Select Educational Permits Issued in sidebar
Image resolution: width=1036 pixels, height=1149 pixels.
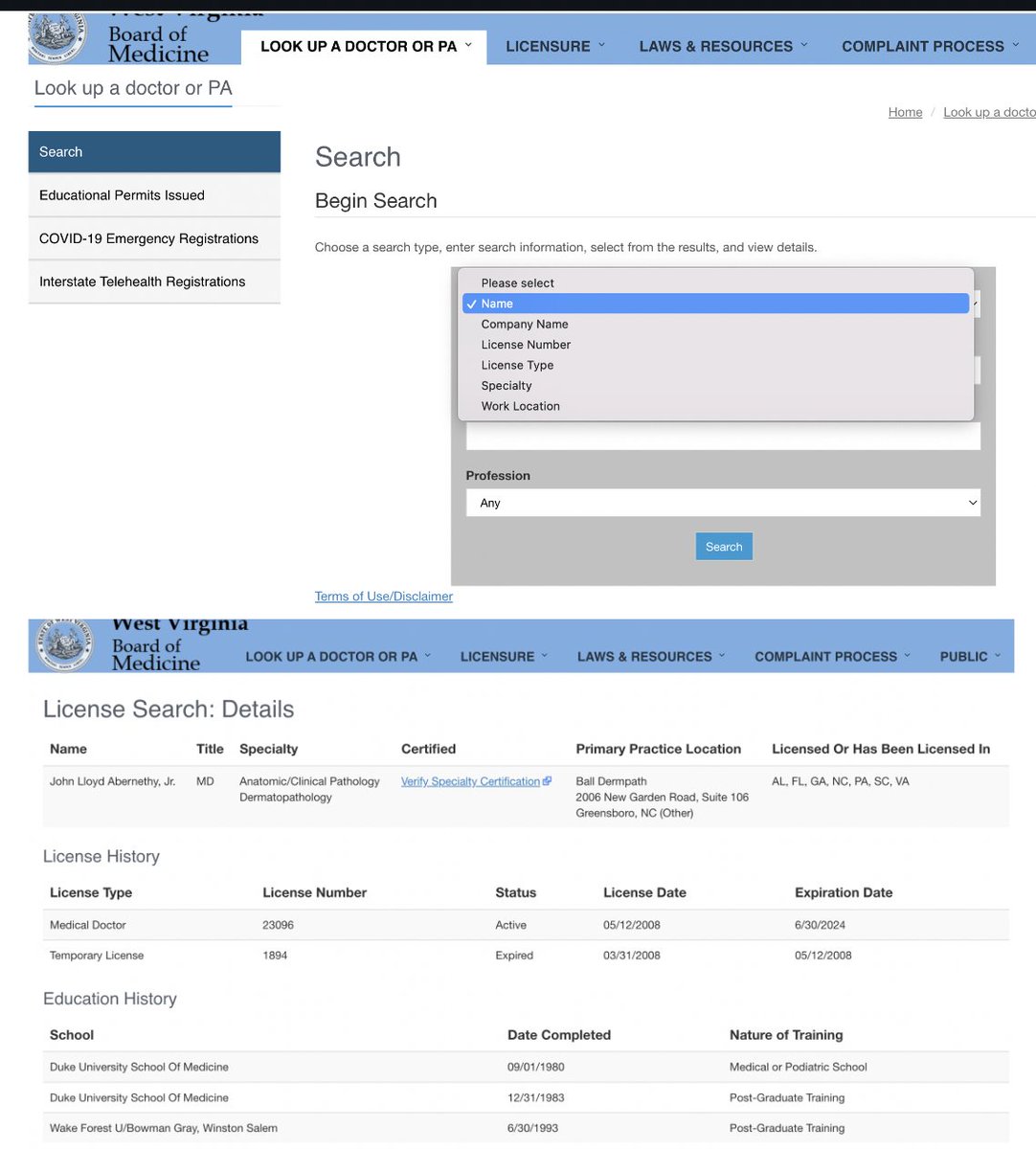(122, 194)
